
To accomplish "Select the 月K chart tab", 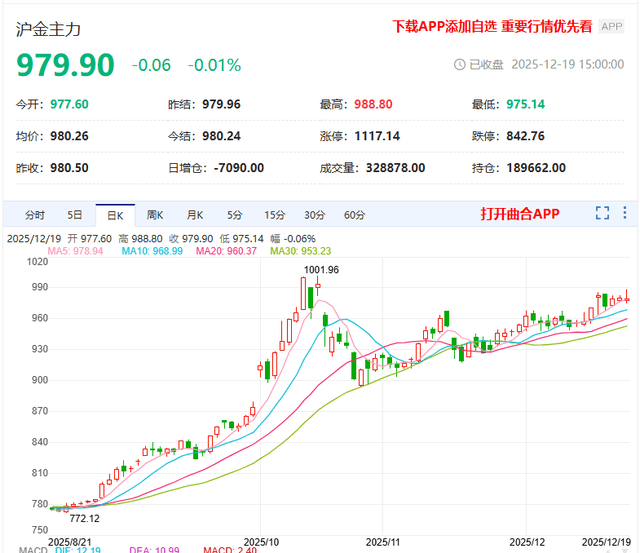I will click(195, 215).
